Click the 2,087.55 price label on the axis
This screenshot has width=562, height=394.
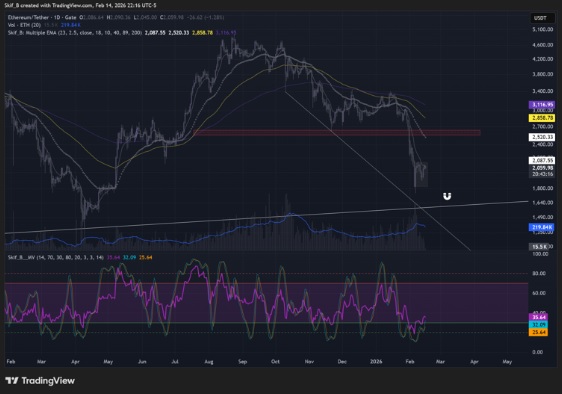(x=542, y=160)
